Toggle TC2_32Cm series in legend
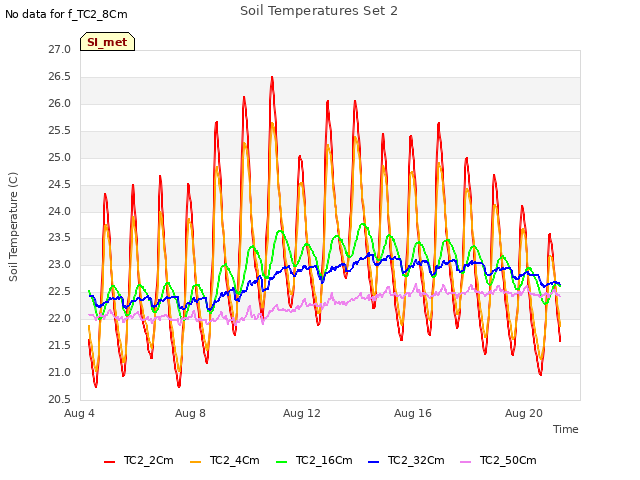Image resolution: width=640 pixels, height=480 pixels. click(x=407, y=460)
